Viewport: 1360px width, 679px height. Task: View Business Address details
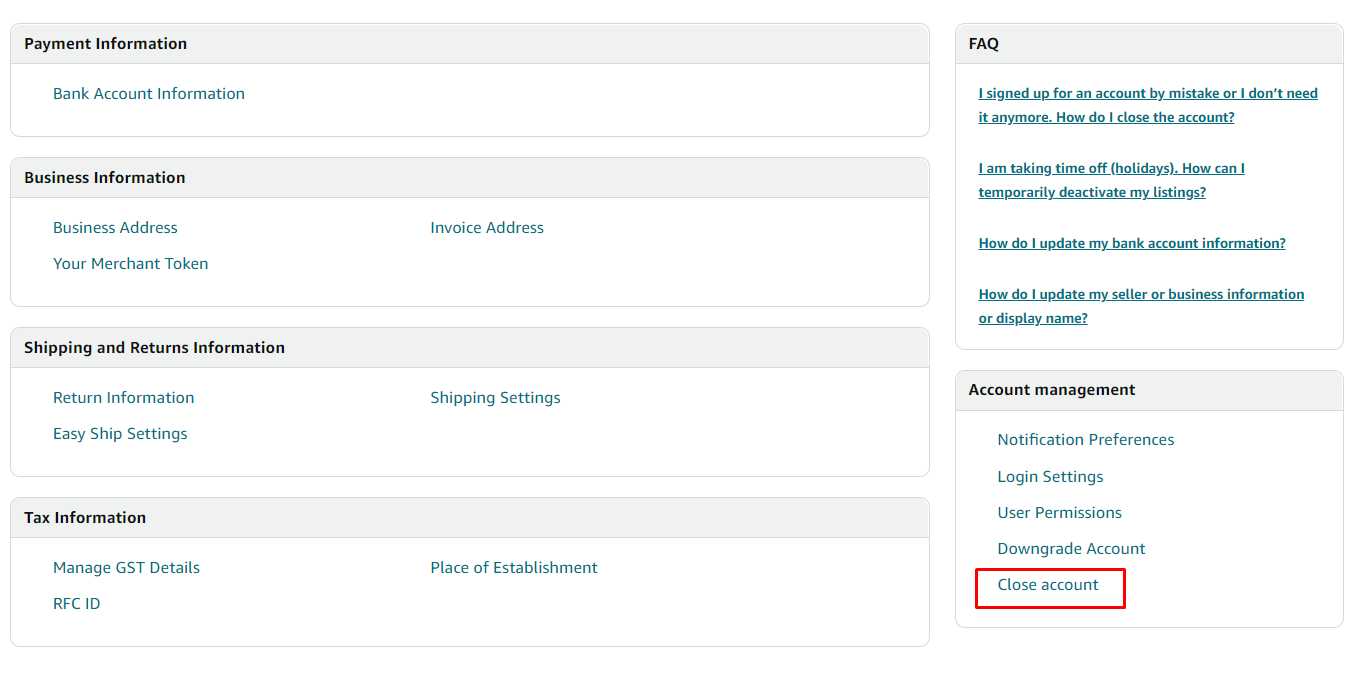click(x=115, y=227)
